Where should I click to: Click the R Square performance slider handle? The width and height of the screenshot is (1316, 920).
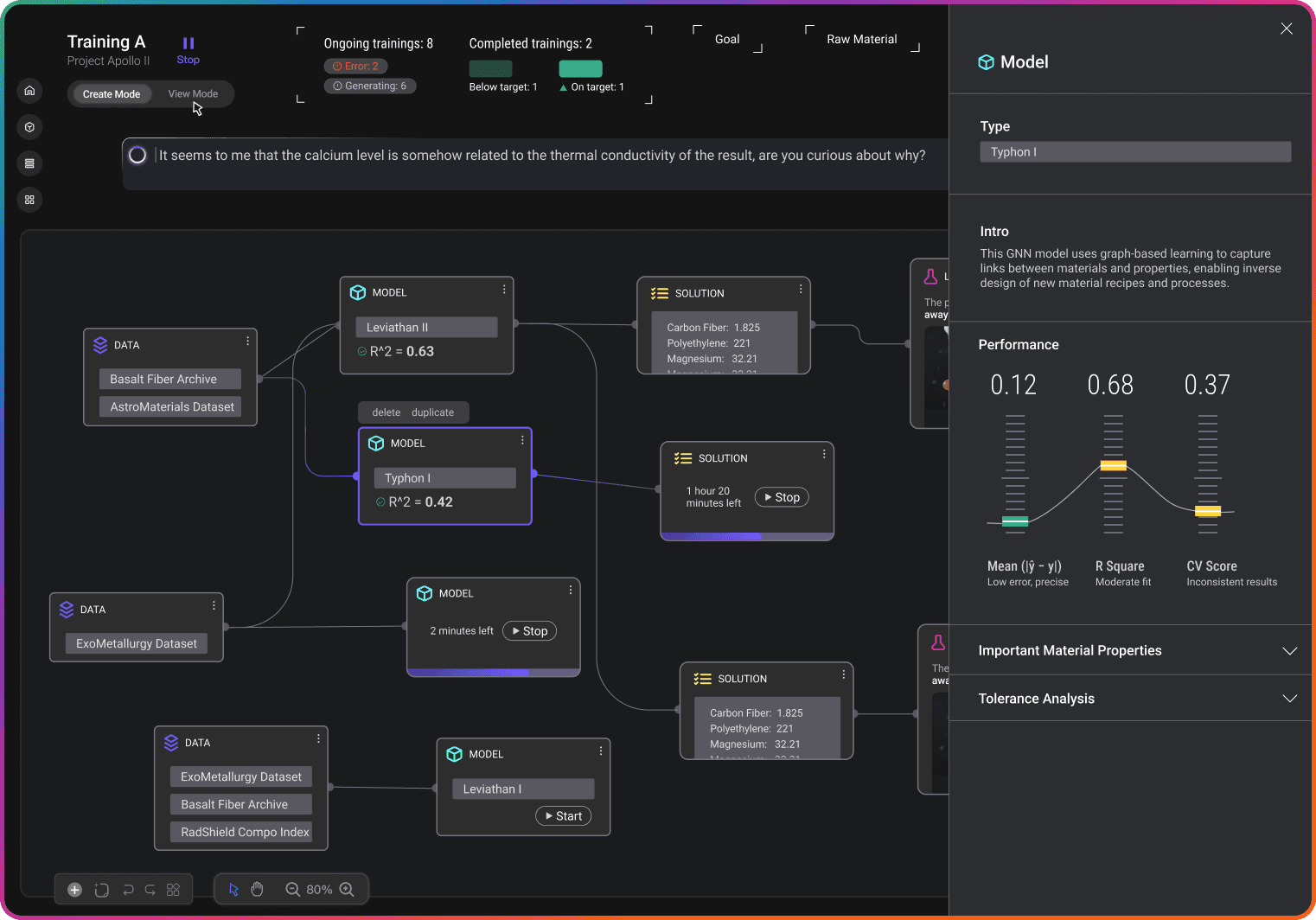[x=1113, y=466]
